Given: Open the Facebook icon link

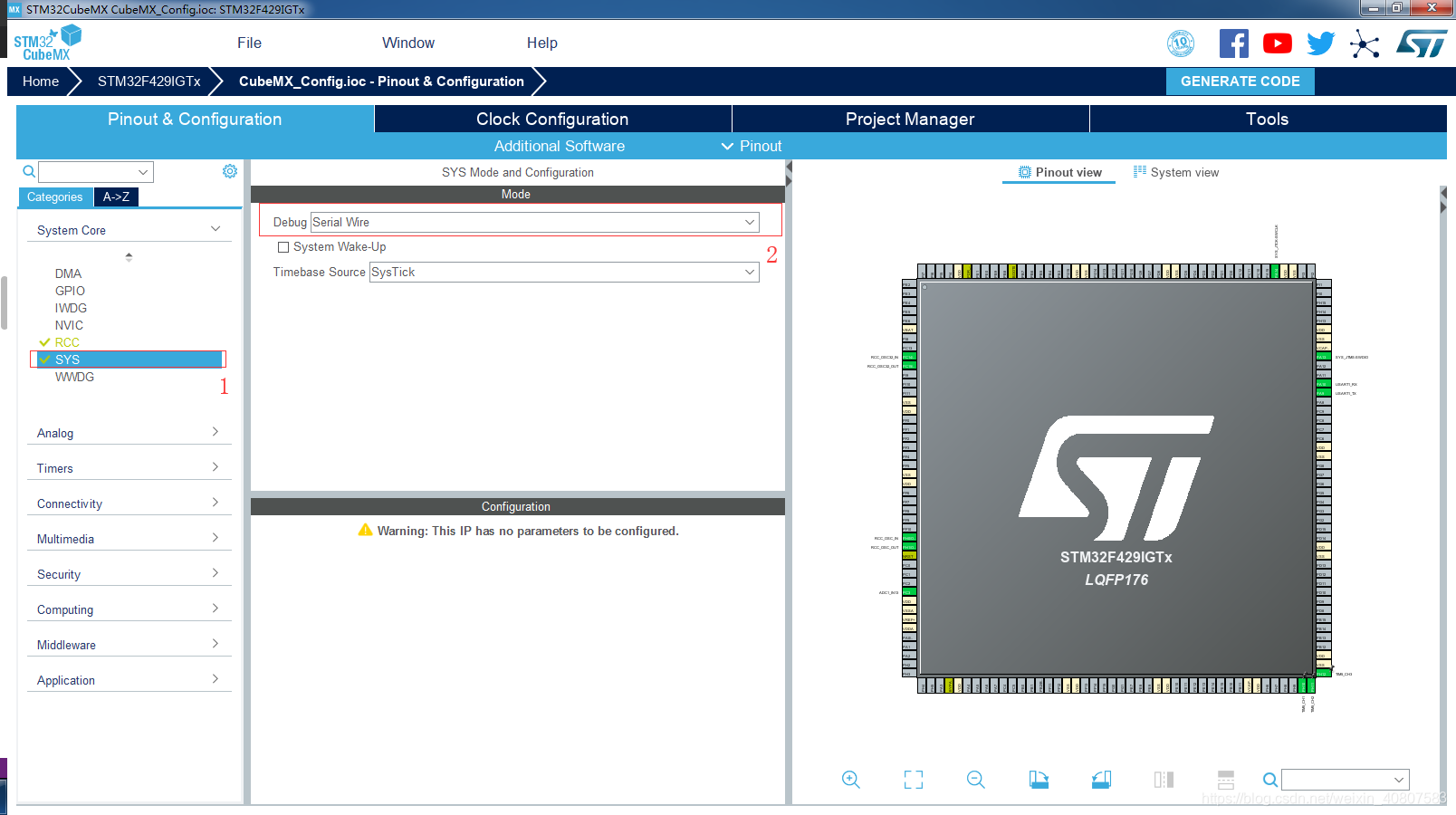Looking at the screenshot, I should [x=1233, y=43].
